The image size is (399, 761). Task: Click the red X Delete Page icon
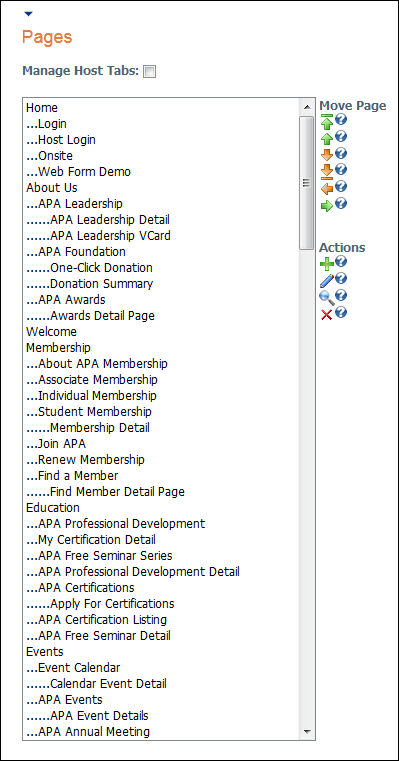pos(327,315)
